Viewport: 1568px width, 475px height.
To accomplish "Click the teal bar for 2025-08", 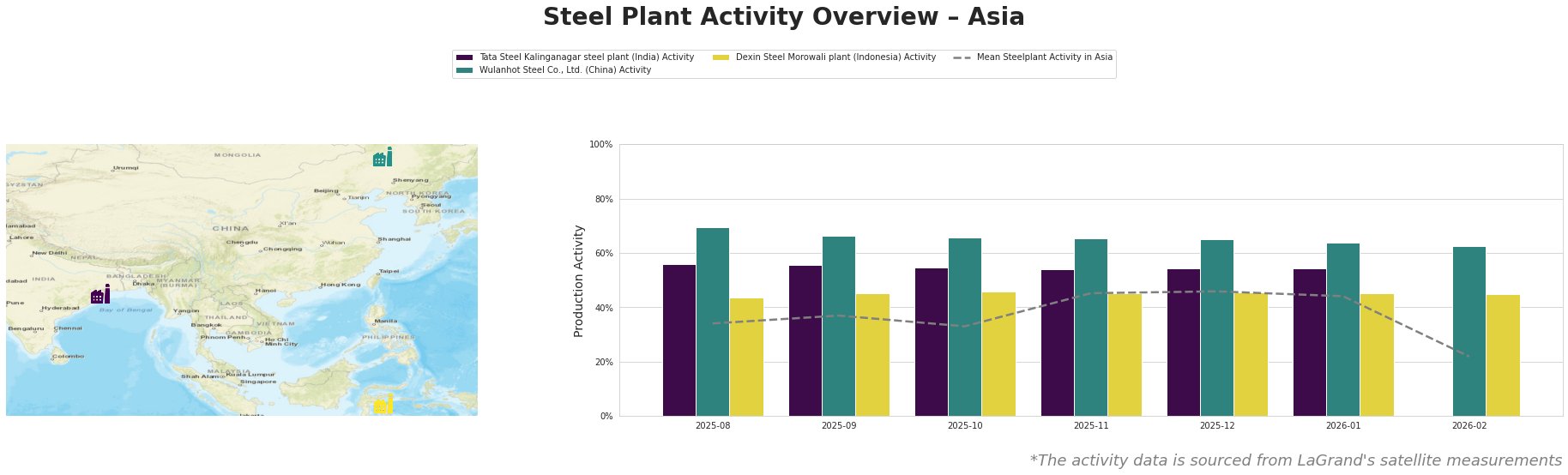I will click(x=713, y=322).
